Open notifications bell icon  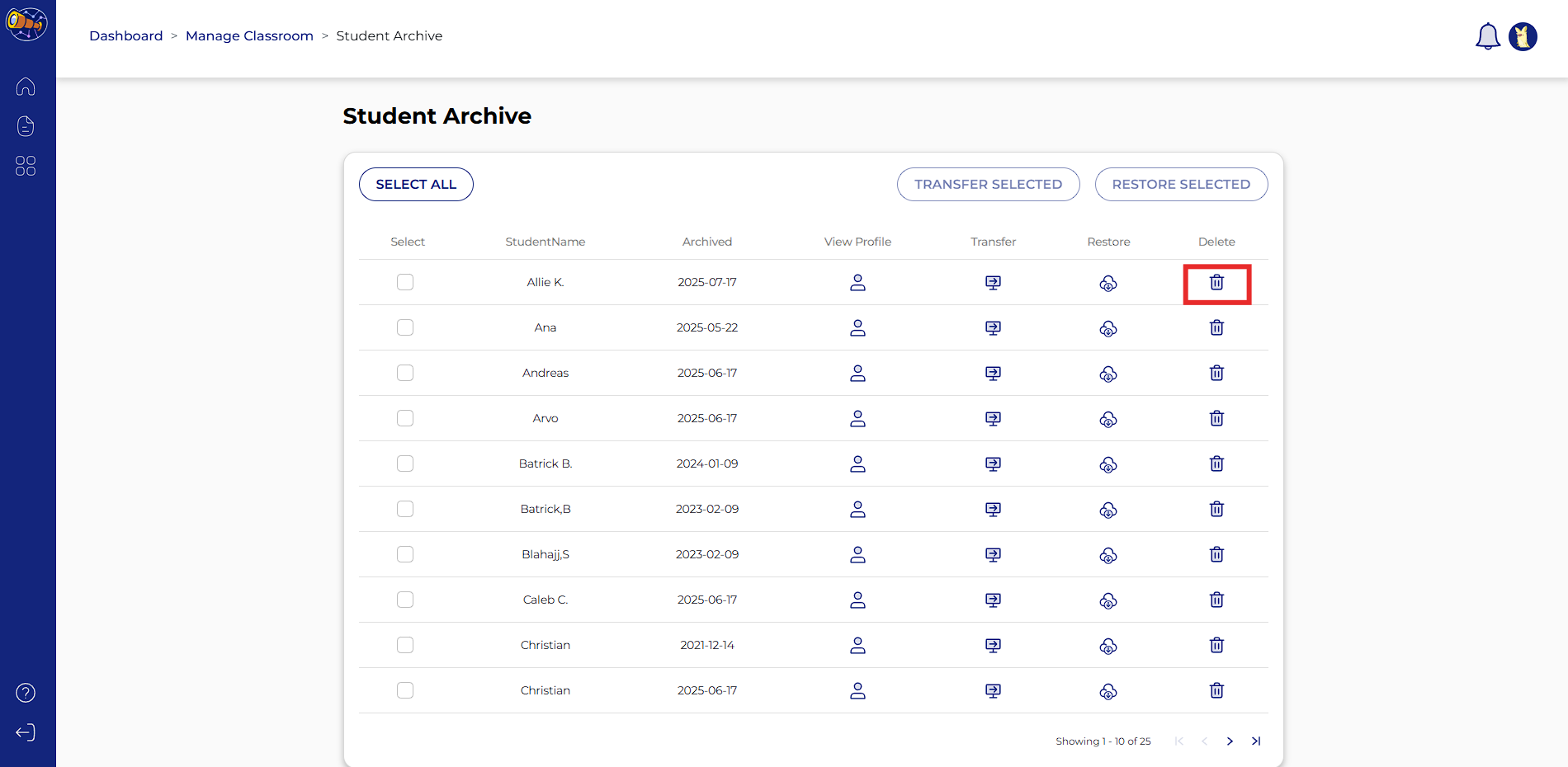(1488, 36)
